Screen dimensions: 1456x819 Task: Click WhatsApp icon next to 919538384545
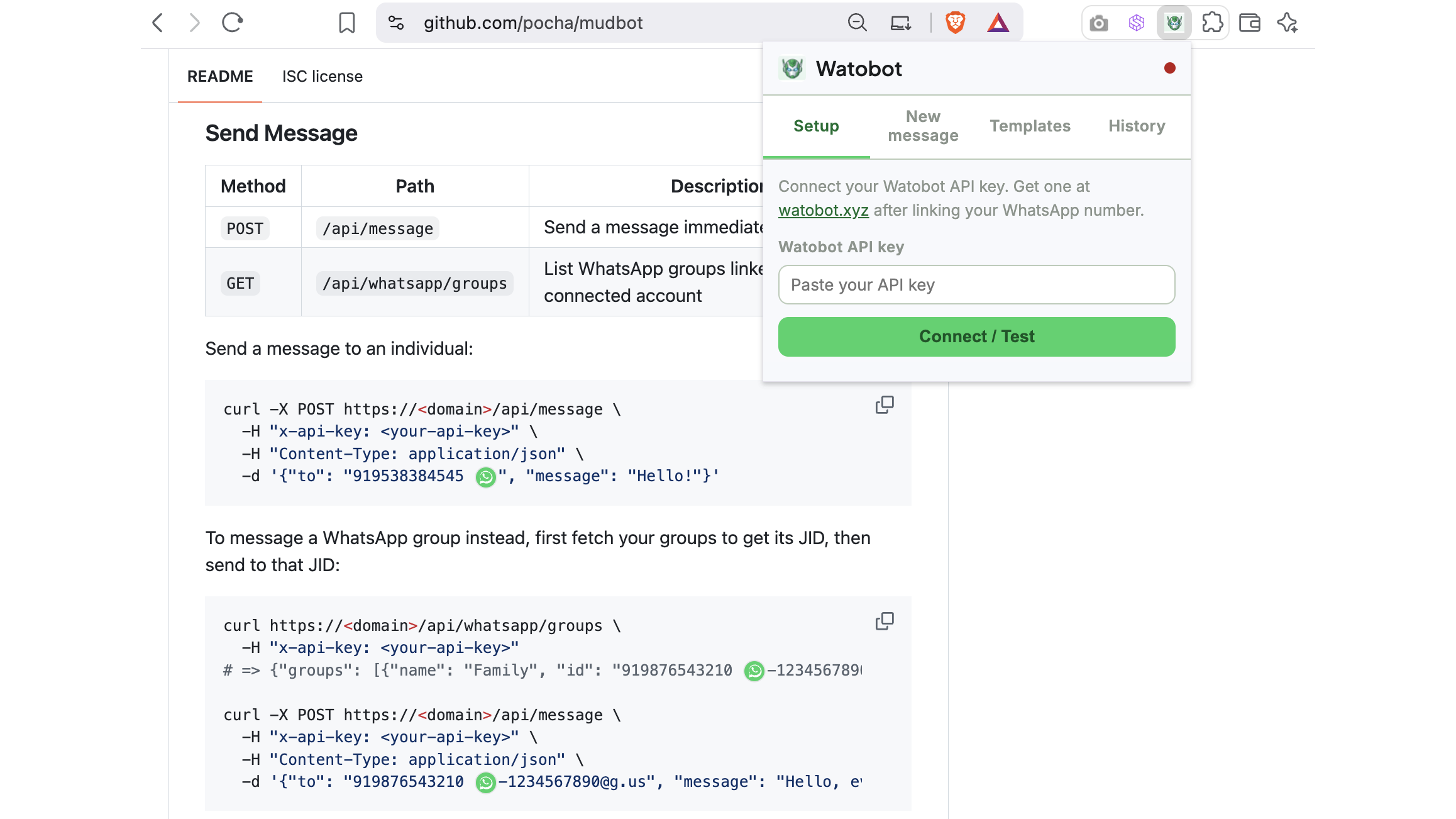[x=486, y=477]
